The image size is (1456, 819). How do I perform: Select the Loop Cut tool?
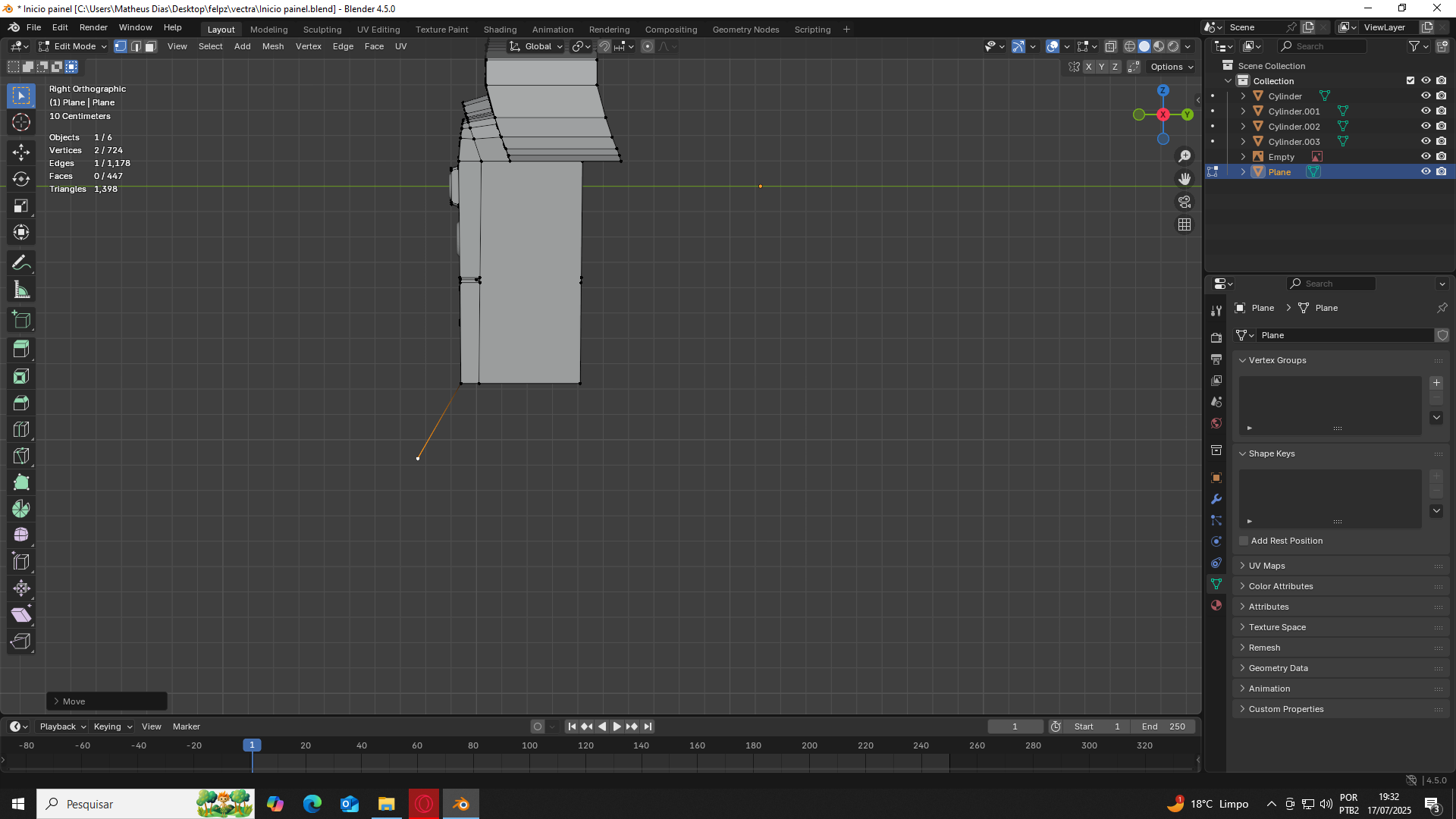pyautogui.click(x=21, y=429)
